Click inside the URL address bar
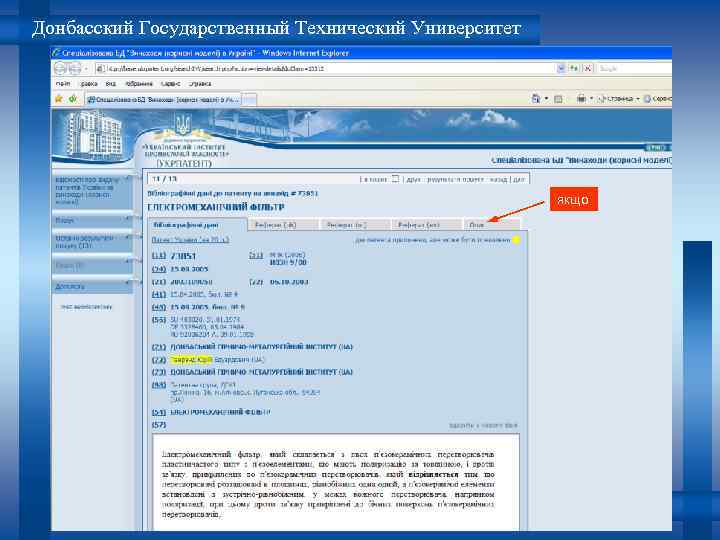Image resolution: width=720 pixels, height=540 pixels. pos(325,68)
